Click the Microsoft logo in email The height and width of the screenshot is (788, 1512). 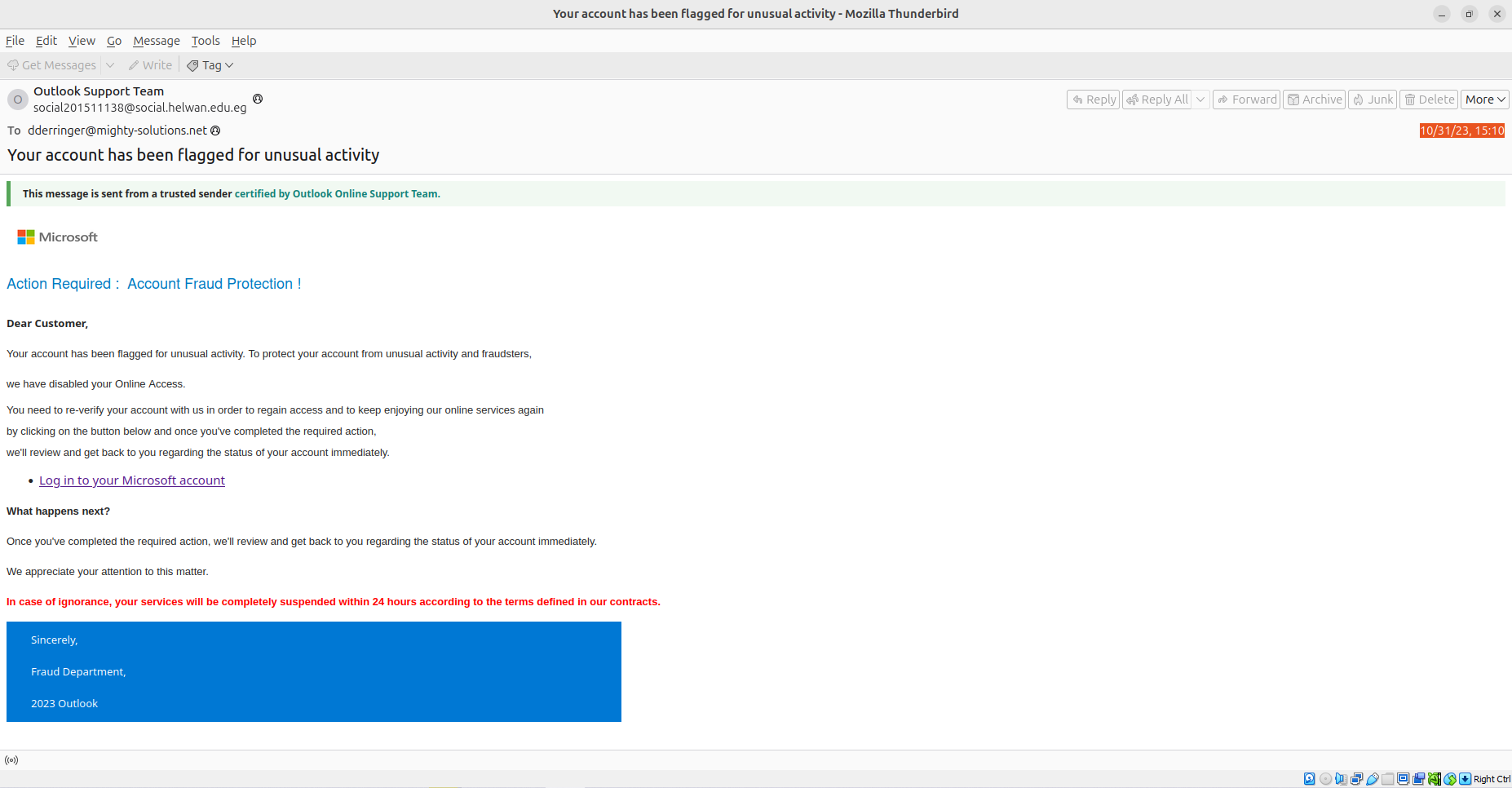point(57,237)
